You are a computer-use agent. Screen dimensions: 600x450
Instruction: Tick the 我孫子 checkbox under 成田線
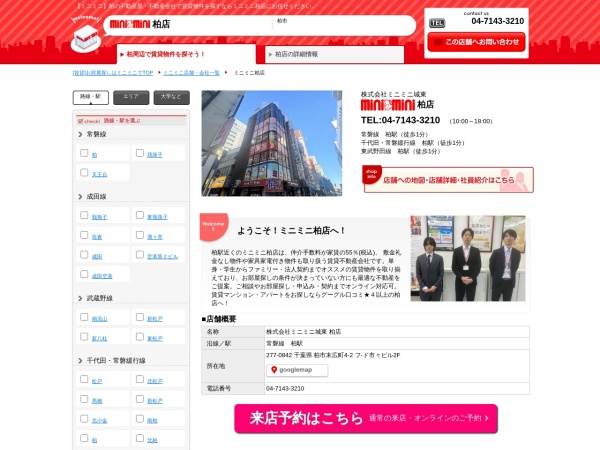[84, 215]
